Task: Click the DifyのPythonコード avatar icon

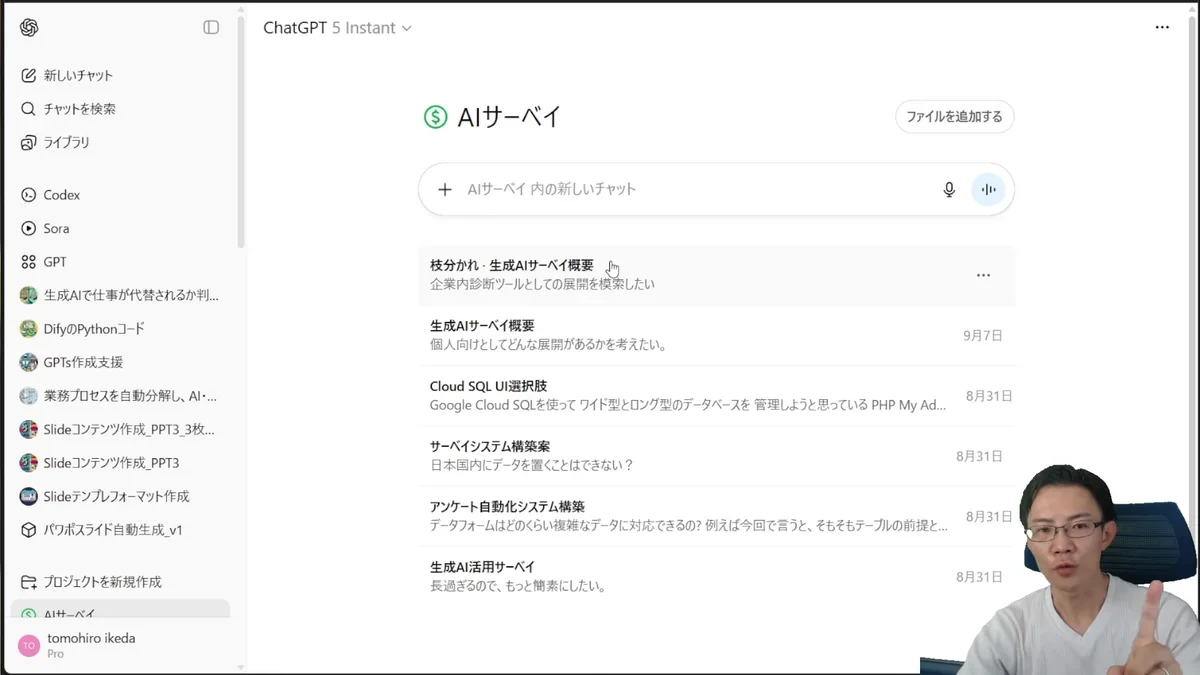Action: coord(28,329)
